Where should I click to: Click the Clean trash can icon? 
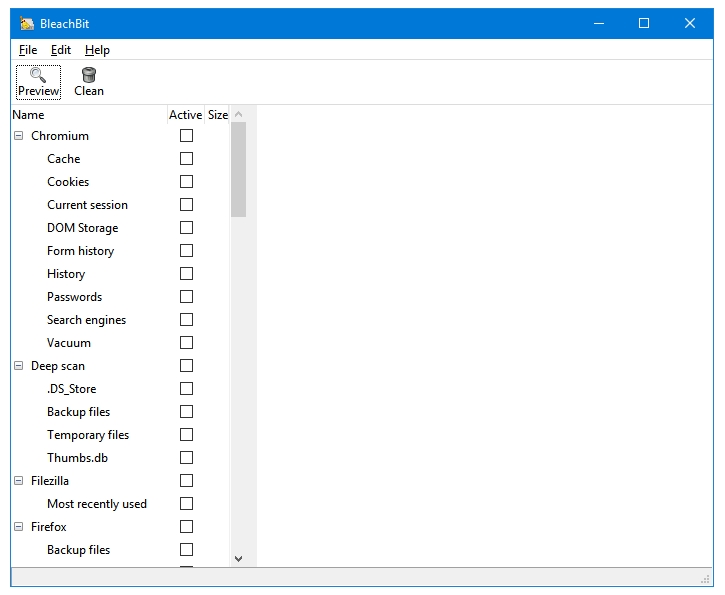coord(89,75)
